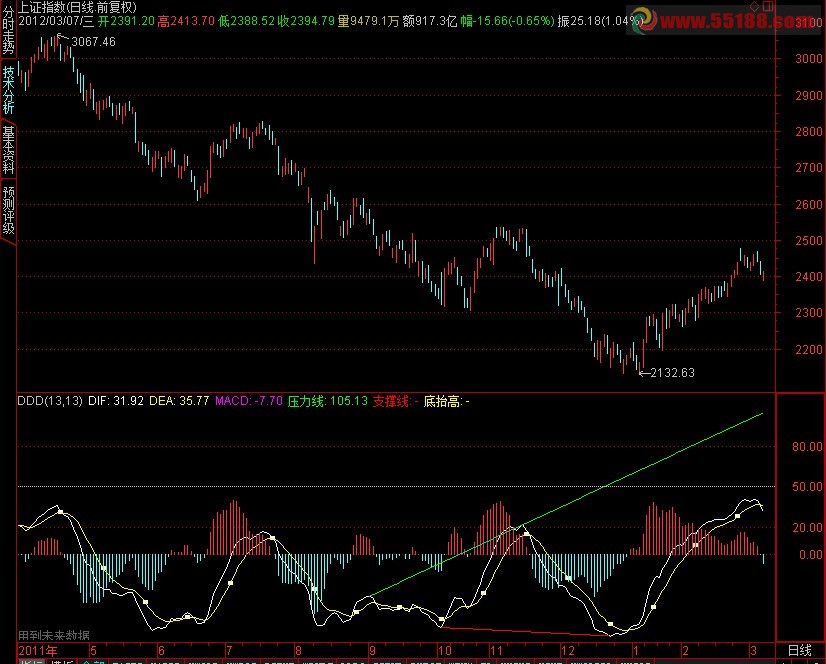The width and height of the screenshot is (826, 664).
Task: Click the 用到未来数据 notice text
Action: (x=54, y=635)
